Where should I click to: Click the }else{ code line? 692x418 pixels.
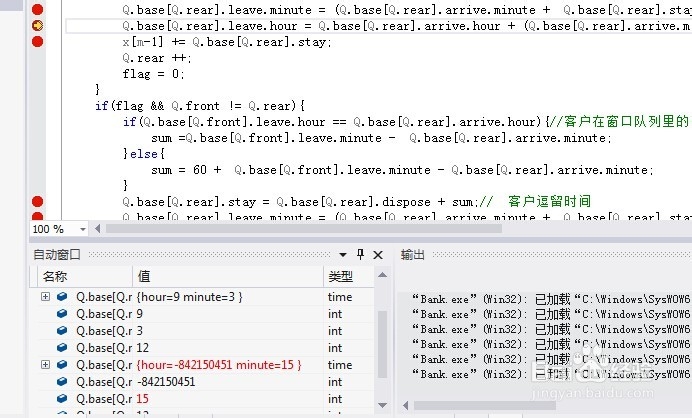pyautogui.click(x=144, y=154)
